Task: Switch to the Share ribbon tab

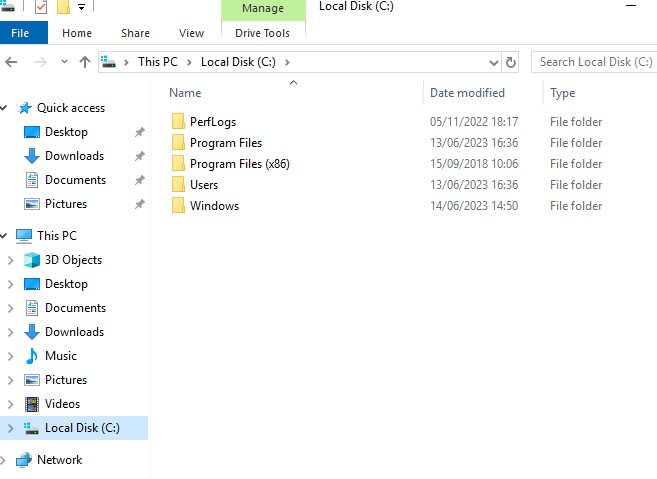Action: (x=135, y=33)
